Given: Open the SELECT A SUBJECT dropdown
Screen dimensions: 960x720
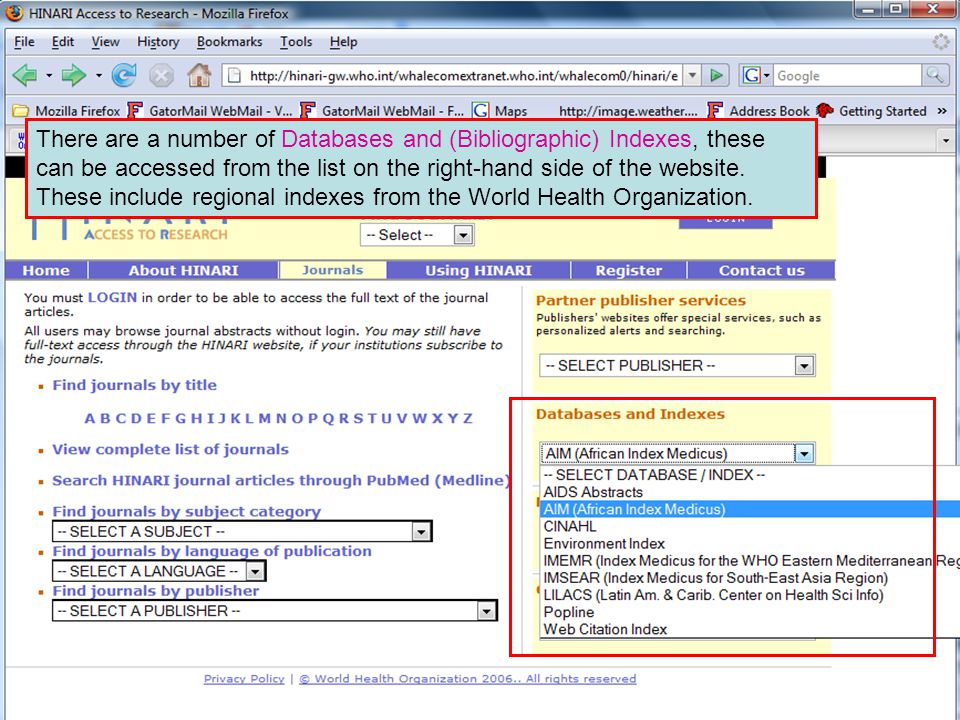Looking at the screenshot, I should (x=242, y=531).
